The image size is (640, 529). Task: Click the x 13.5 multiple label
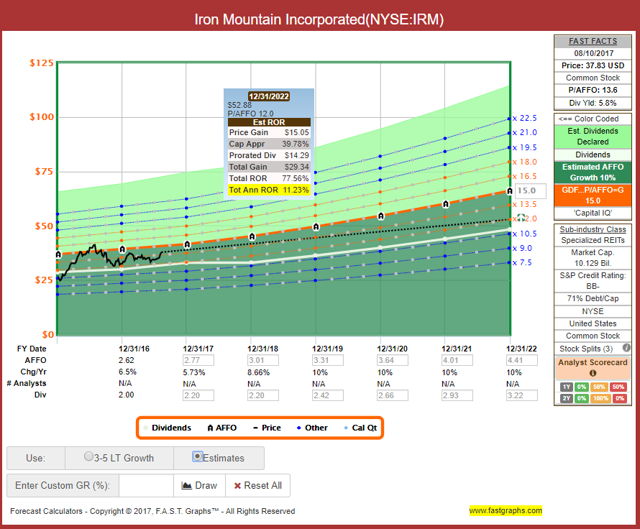pyautogui.click(x=524, y=204)
